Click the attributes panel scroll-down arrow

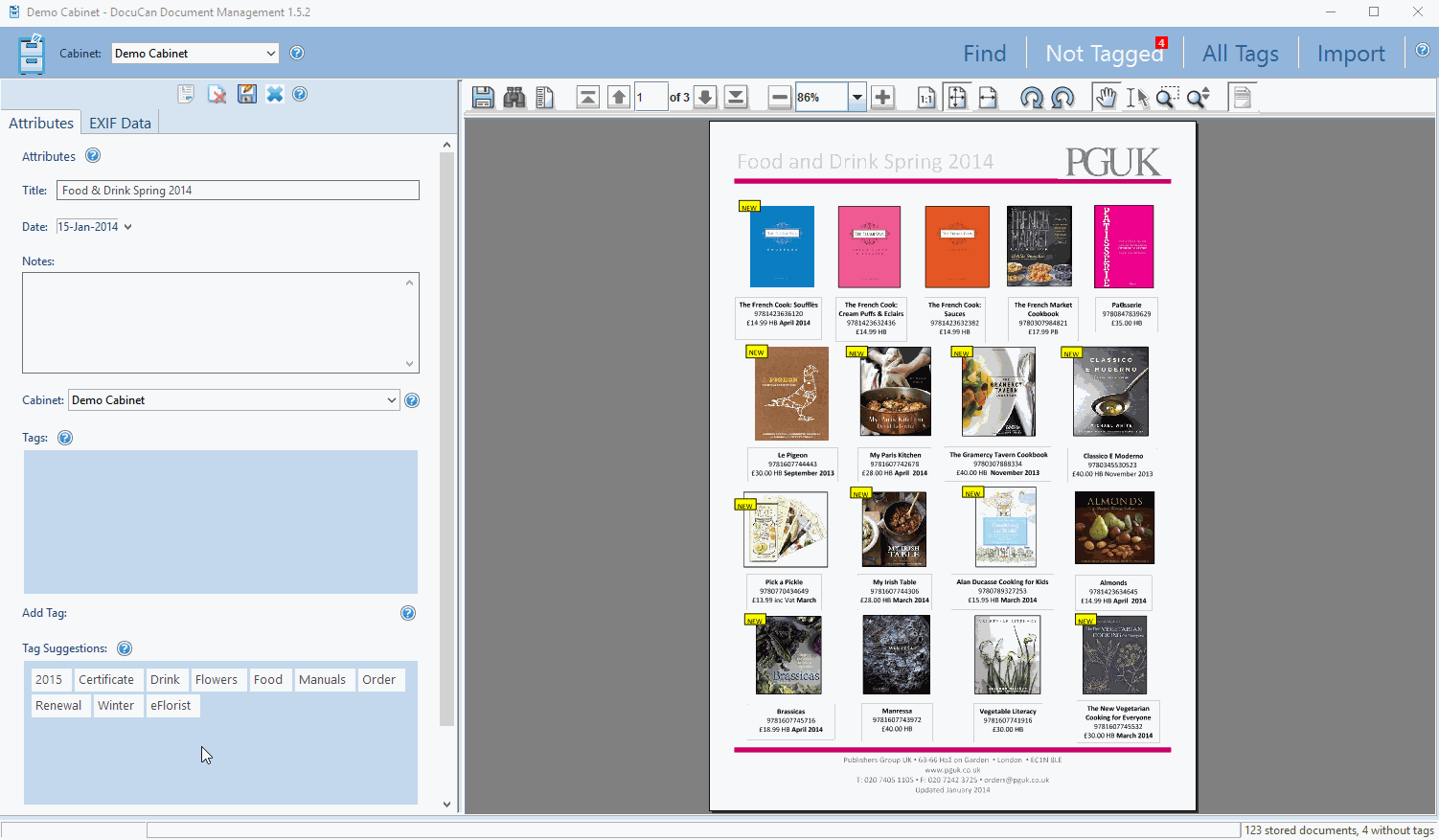tap(446, 805)
